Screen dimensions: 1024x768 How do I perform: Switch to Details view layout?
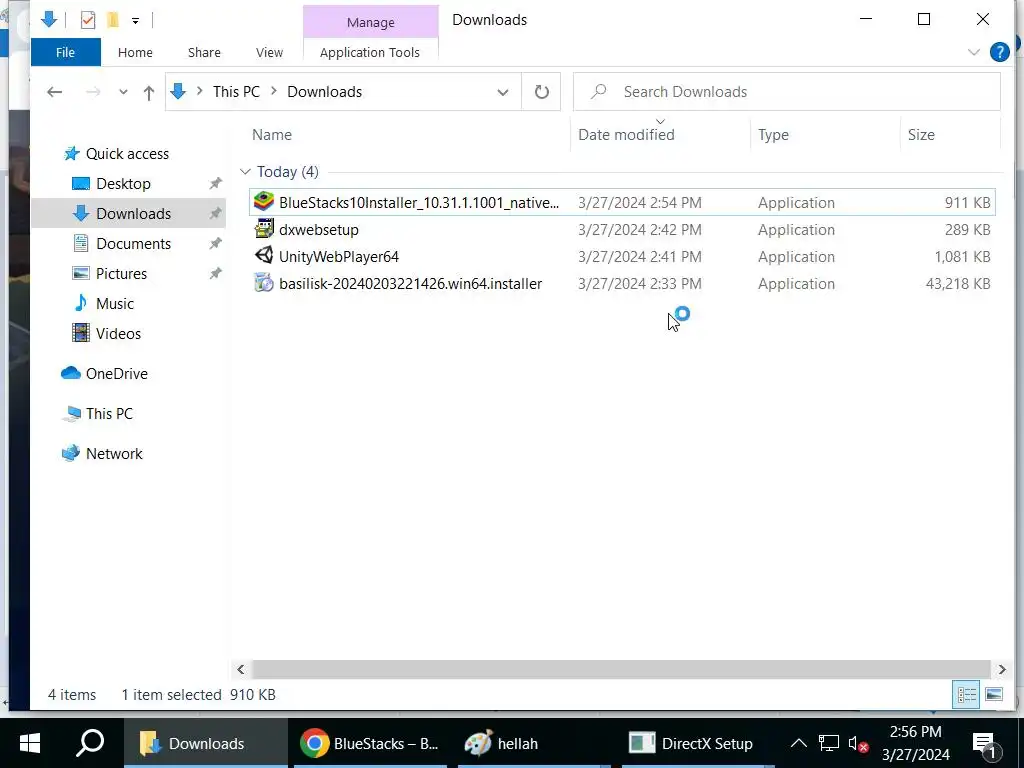pyautogui.click(x=966, y=694)
